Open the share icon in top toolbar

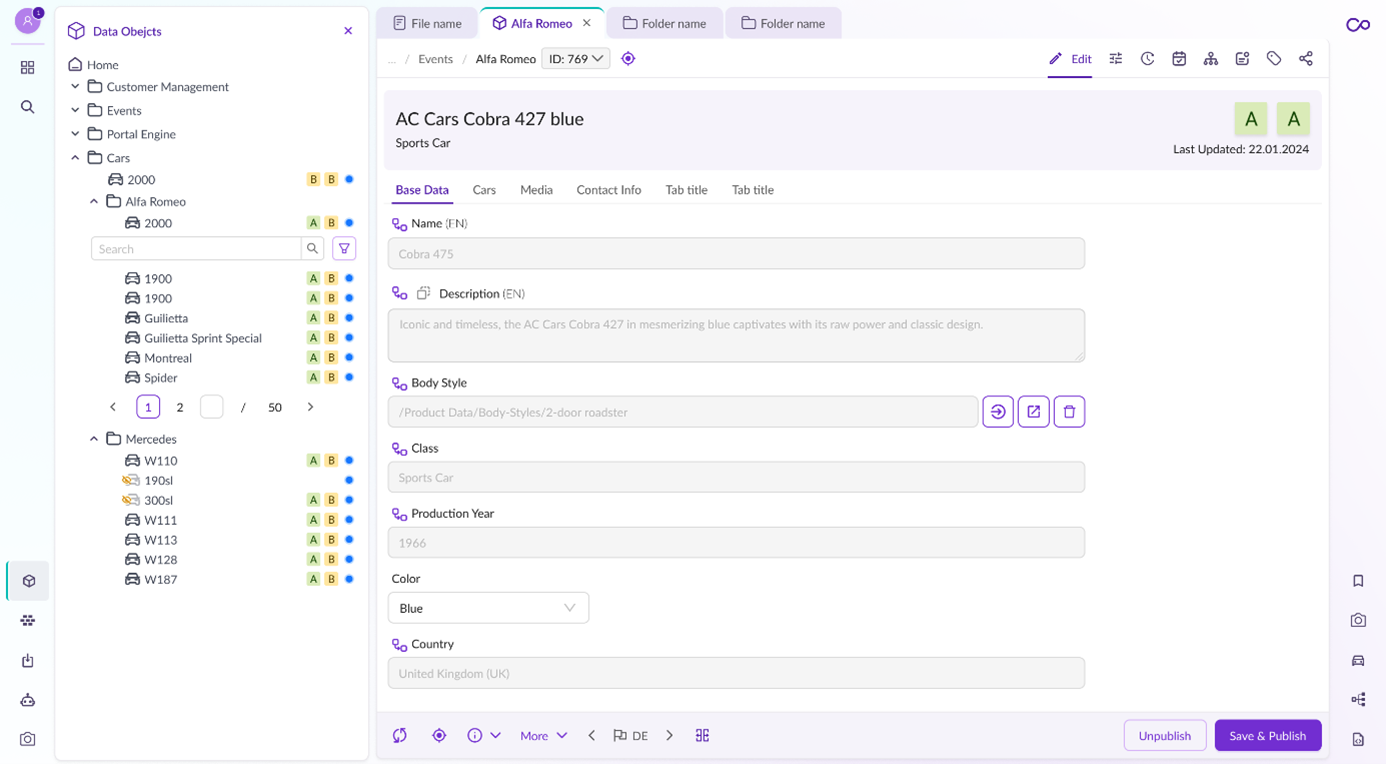(x=1305, y=59)
